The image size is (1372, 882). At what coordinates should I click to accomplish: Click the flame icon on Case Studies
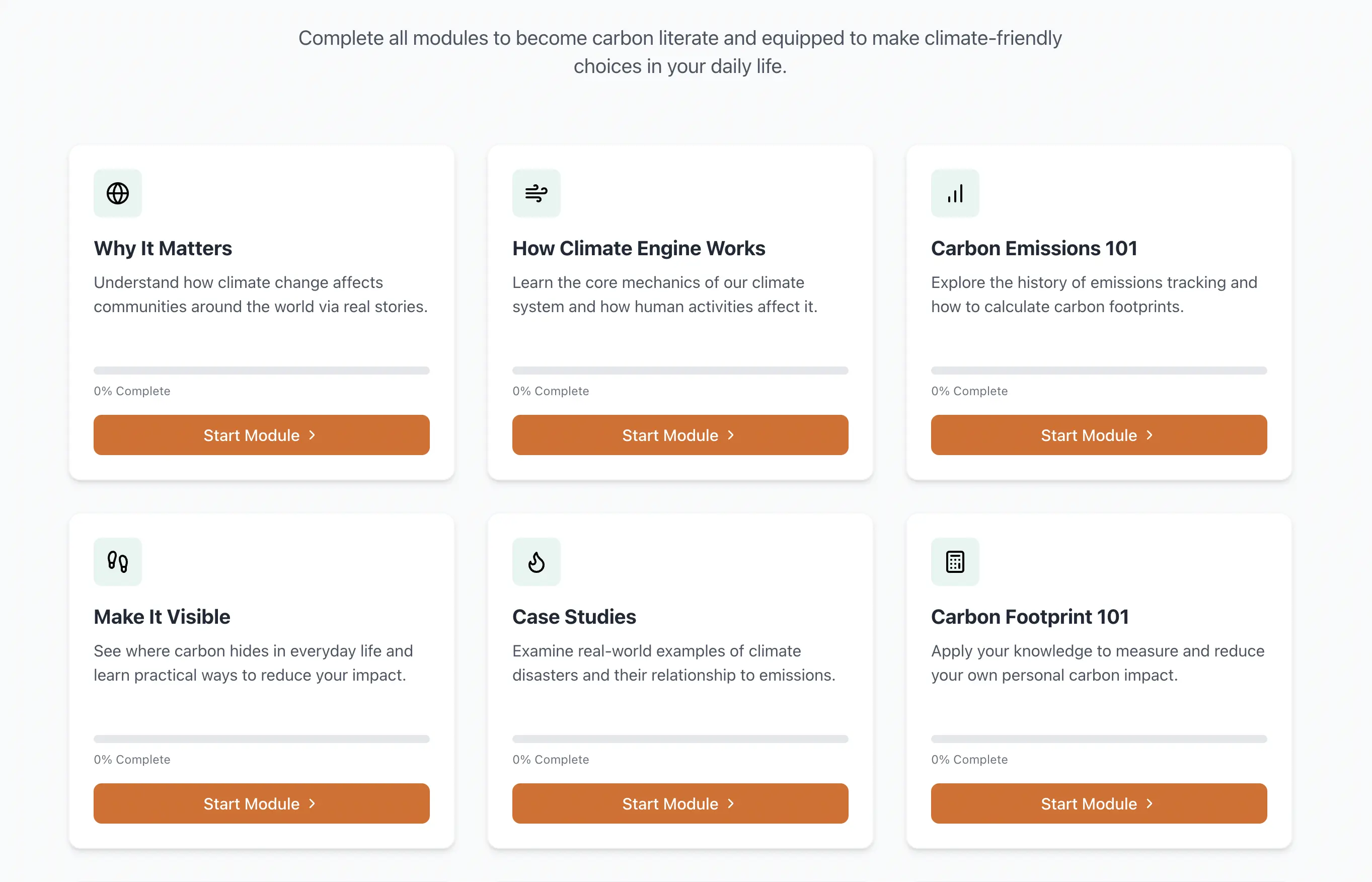536,562
